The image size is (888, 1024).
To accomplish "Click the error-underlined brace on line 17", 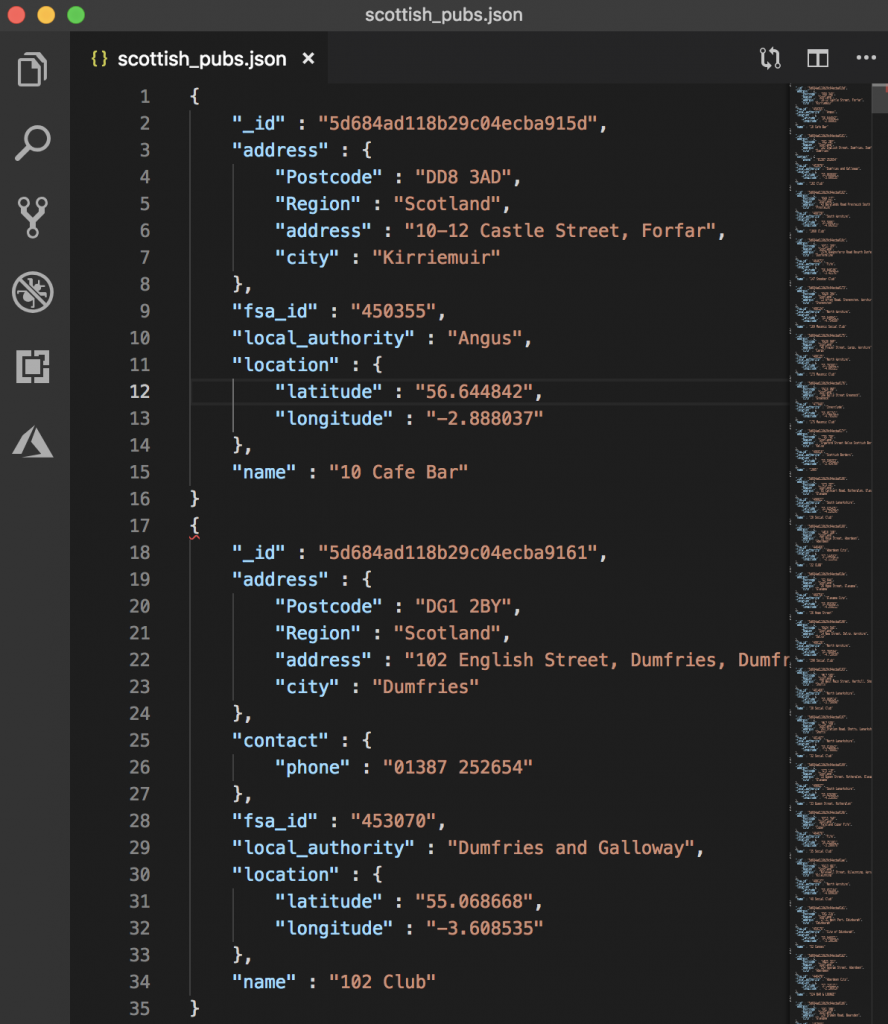I will click(x=195, y=526).
